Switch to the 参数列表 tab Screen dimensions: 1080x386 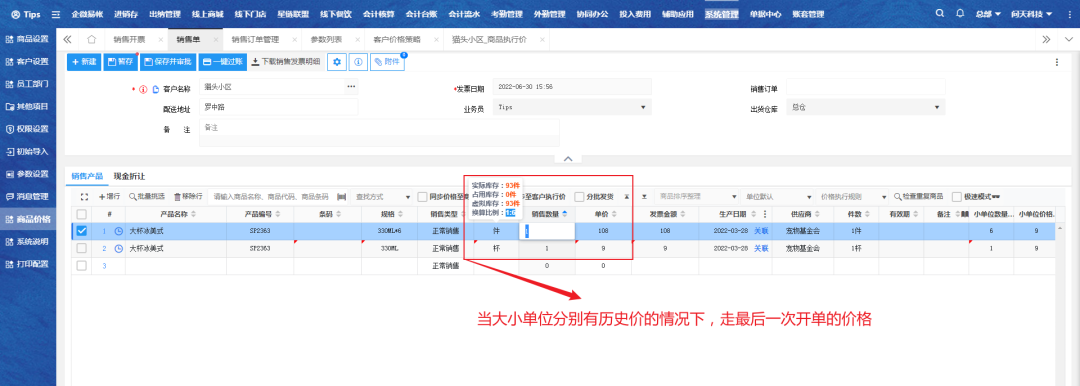point(326,40)
